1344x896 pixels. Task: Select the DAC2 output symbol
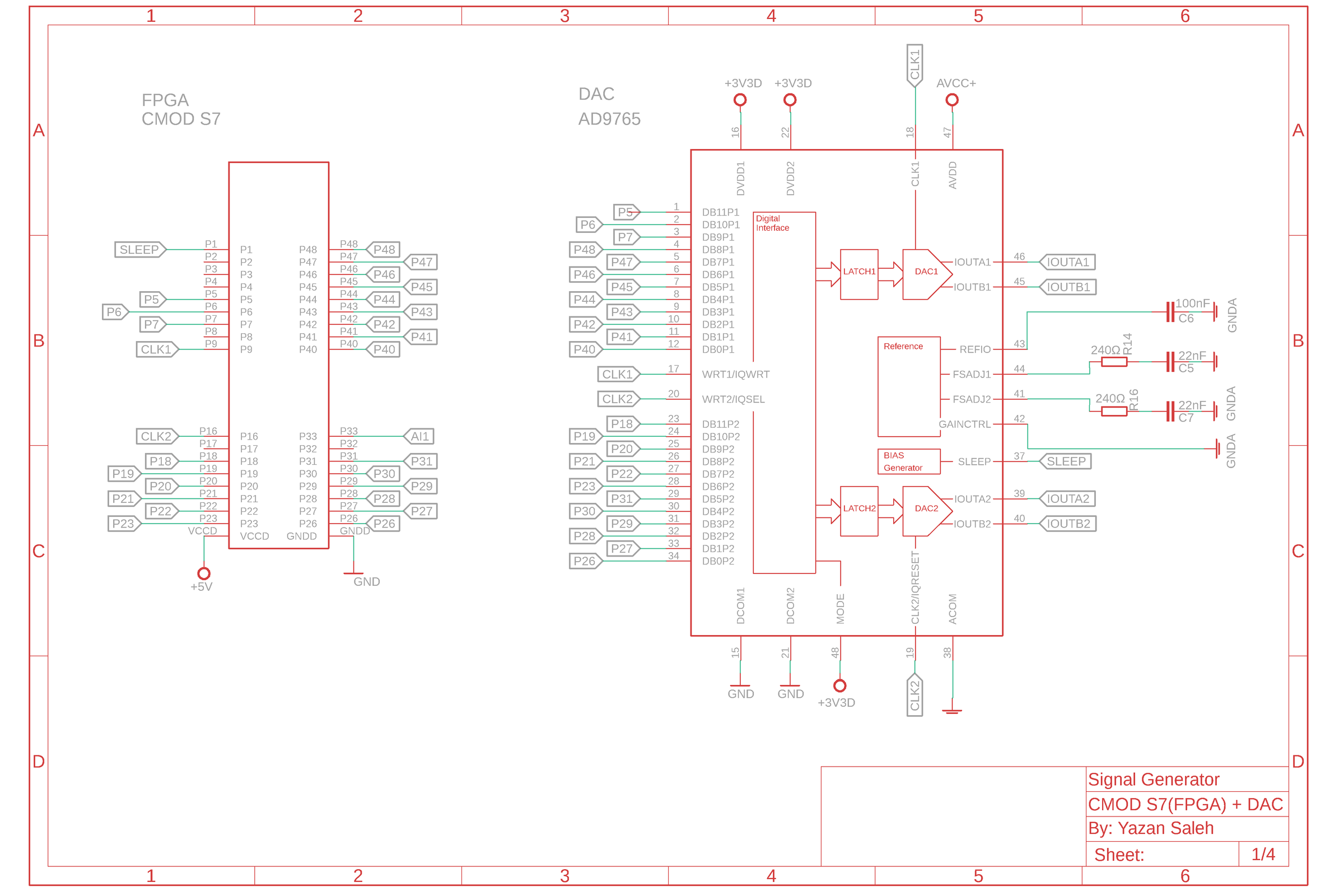(x=926, y=508)
